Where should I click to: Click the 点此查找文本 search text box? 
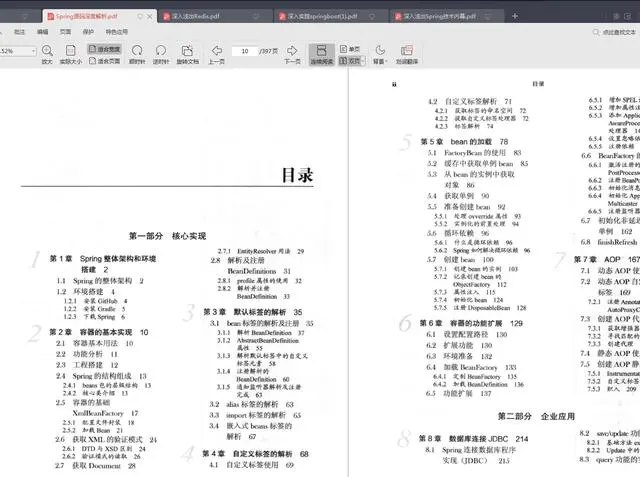(619, 32)
